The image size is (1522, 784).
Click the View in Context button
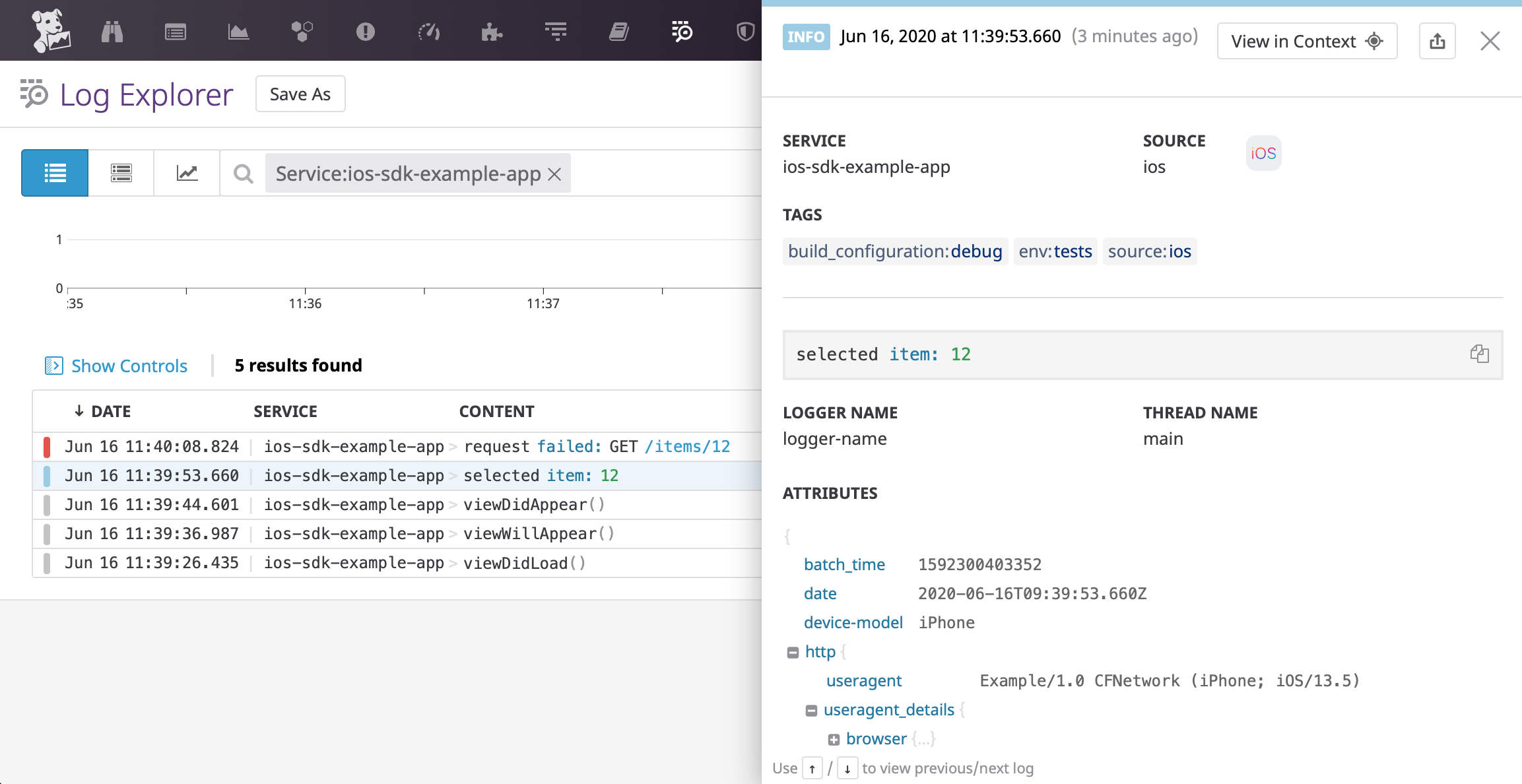[x=1307, y=40]
